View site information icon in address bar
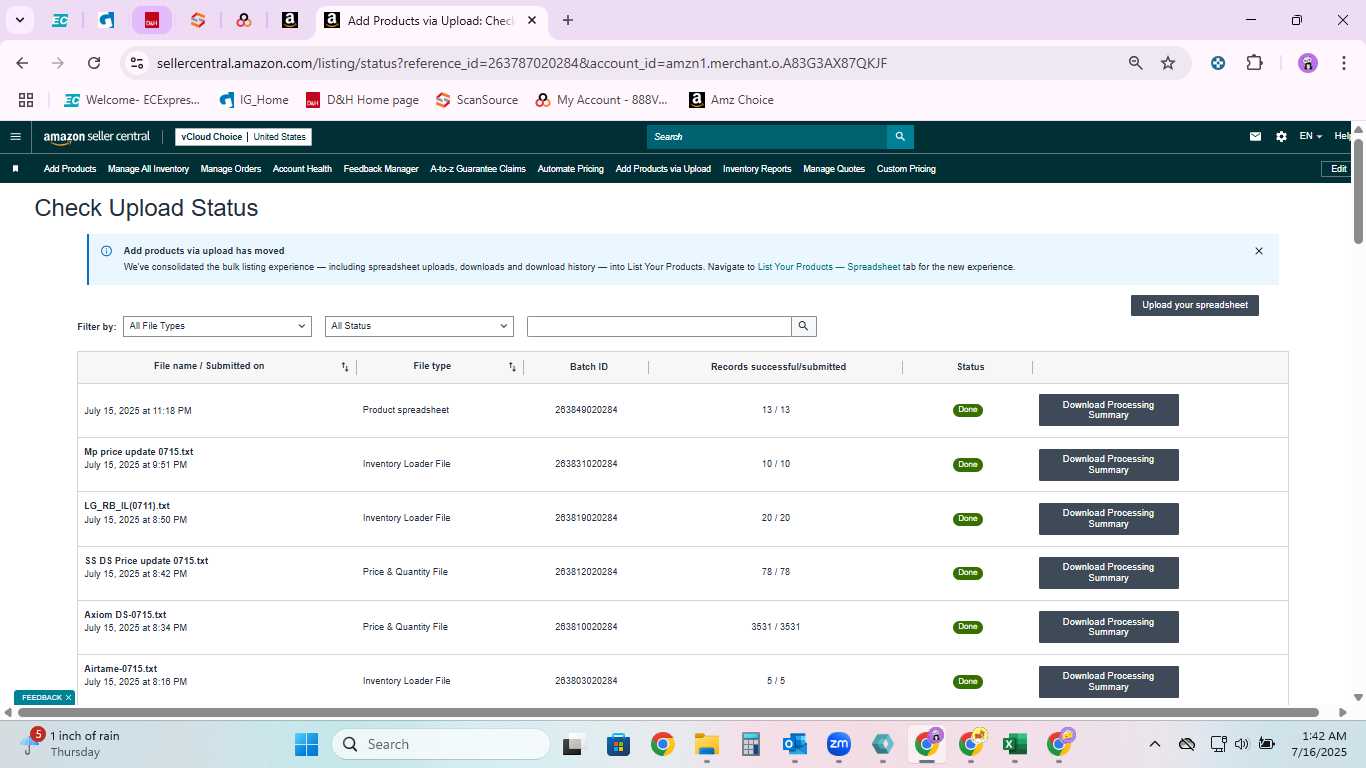Screen dimensions: 1366x768 (x=137, y=63)
